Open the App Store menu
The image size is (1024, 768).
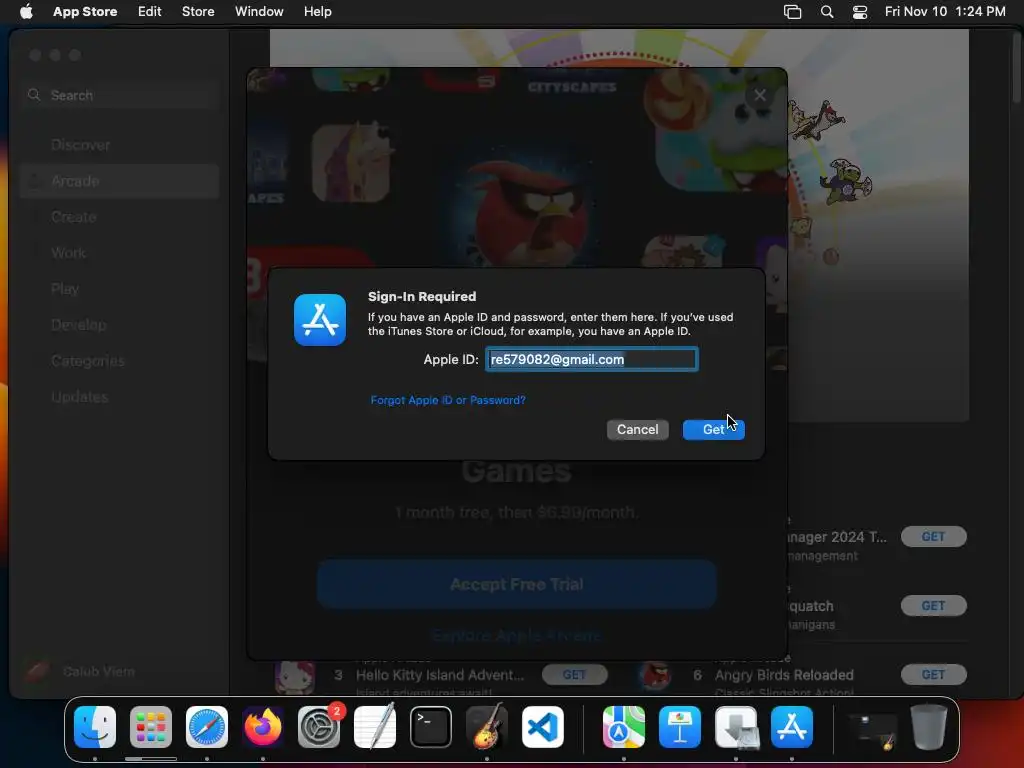[85, 12]
